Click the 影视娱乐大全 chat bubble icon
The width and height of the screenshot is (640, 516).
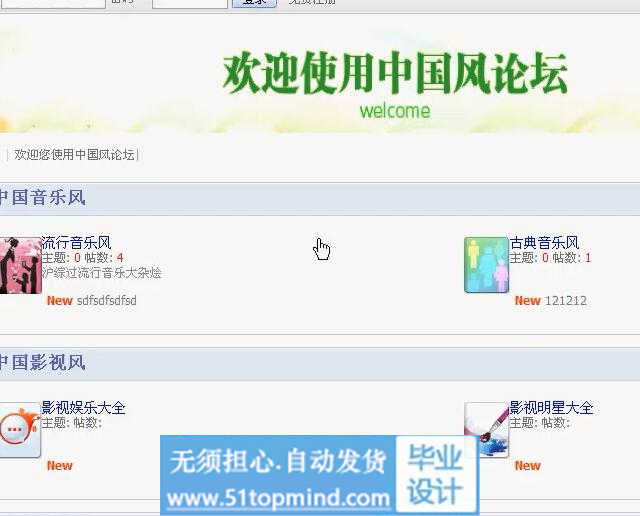[19, 429]
